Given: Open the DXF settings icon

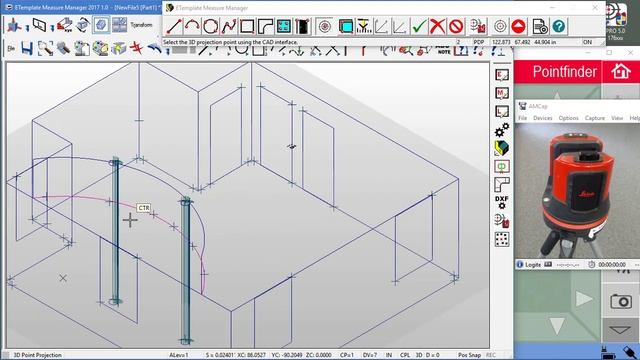Looking at the screenshot, I should (502, 202).
